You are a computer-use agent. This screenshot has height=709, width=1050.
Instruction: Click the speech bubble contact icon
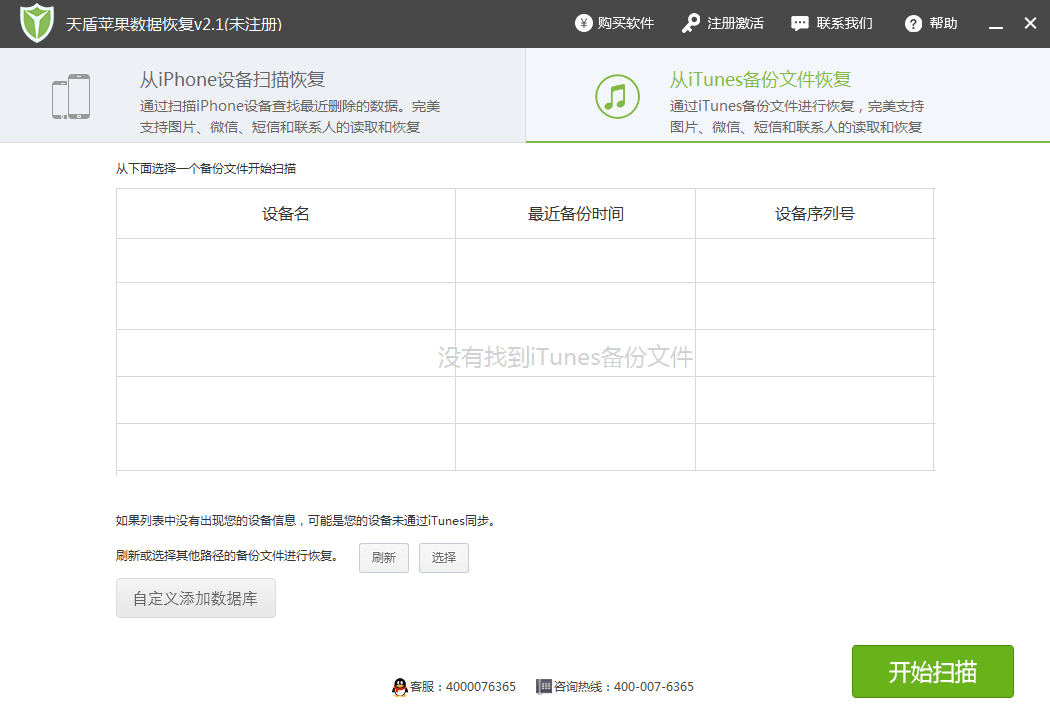pos(800,23)
